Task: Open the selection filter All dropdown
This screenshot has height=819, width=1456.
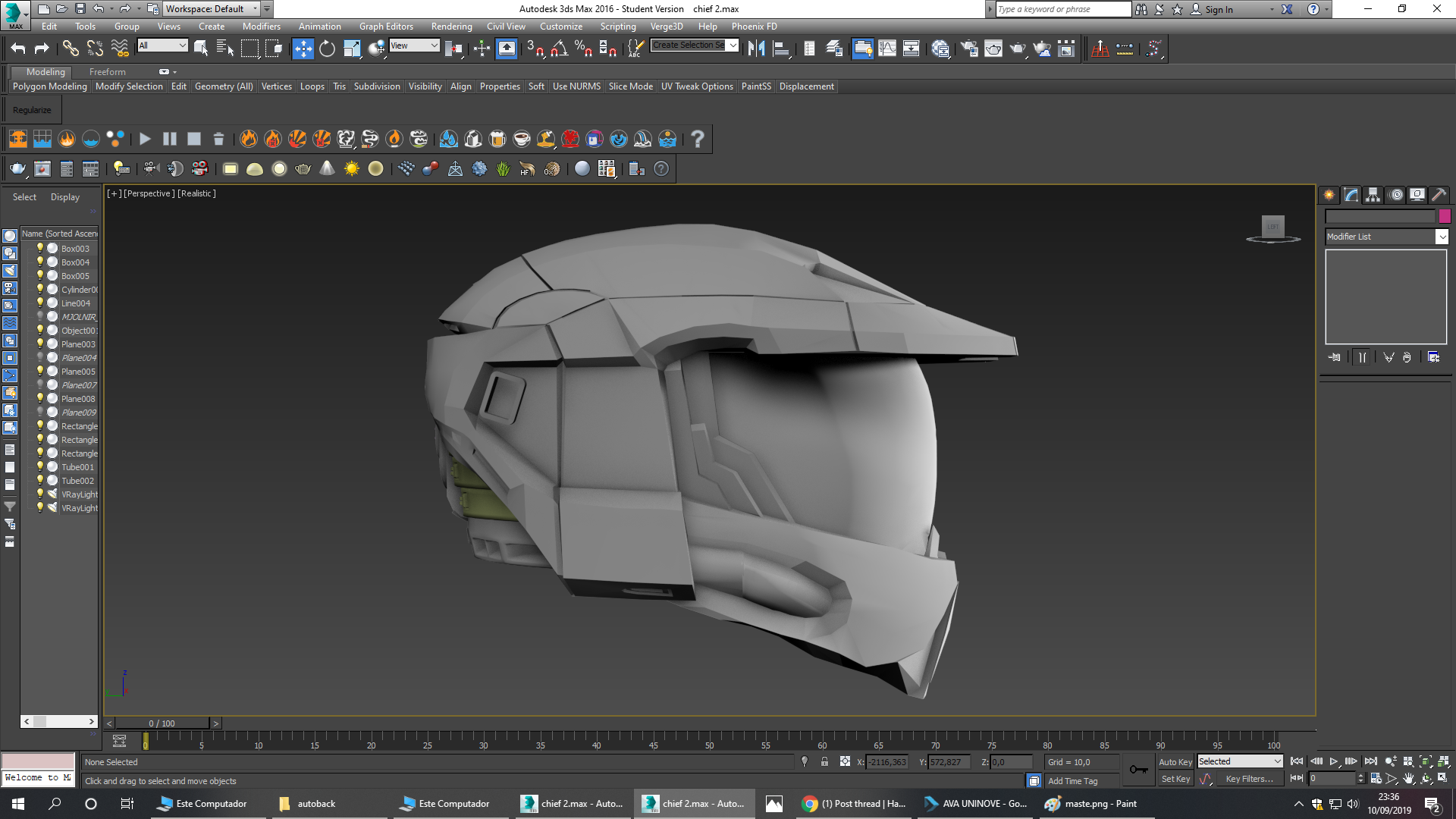Action: tap(162, 45)
